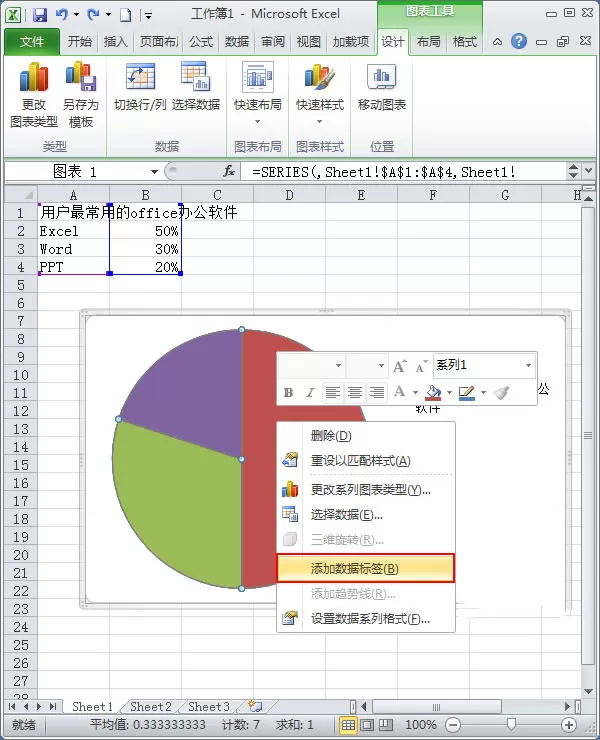Click Switch Row/Column (切换行/列) icon
The image size is (600, 740).
tap(140, 87)
